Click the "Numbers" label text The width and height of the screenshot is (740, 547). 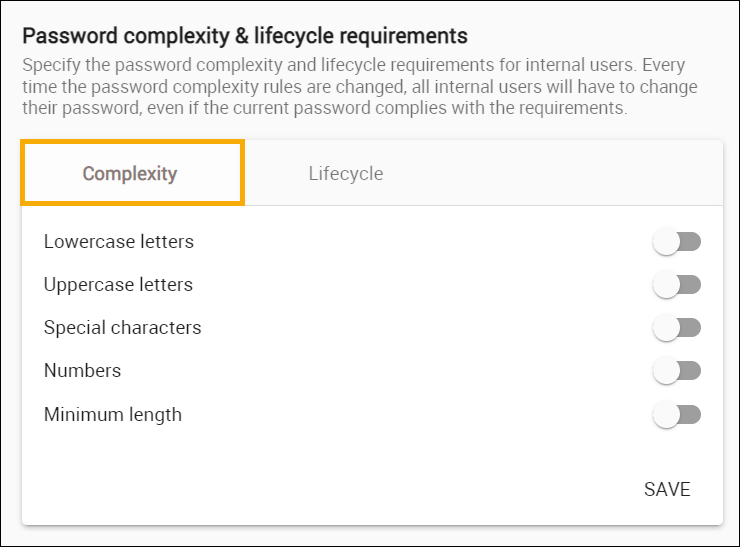click(82, 371)
